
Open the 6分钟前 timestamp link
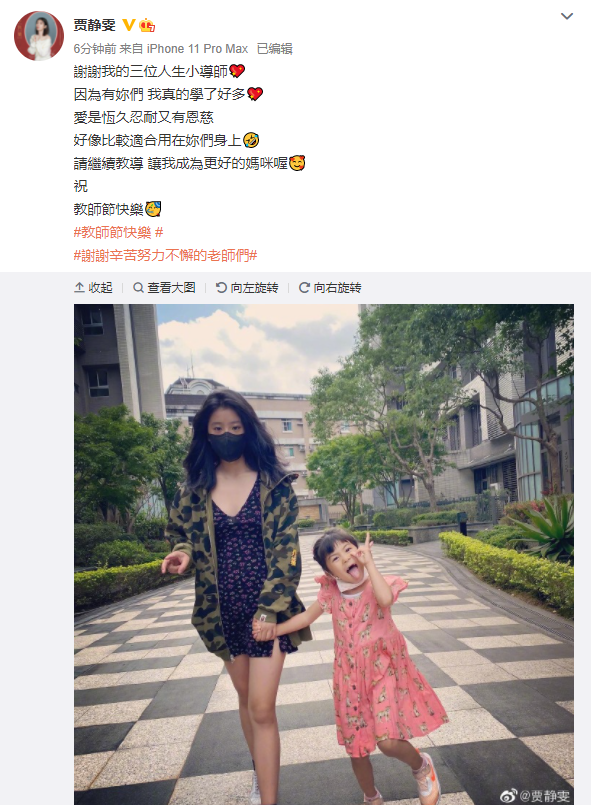click(94, 49)
